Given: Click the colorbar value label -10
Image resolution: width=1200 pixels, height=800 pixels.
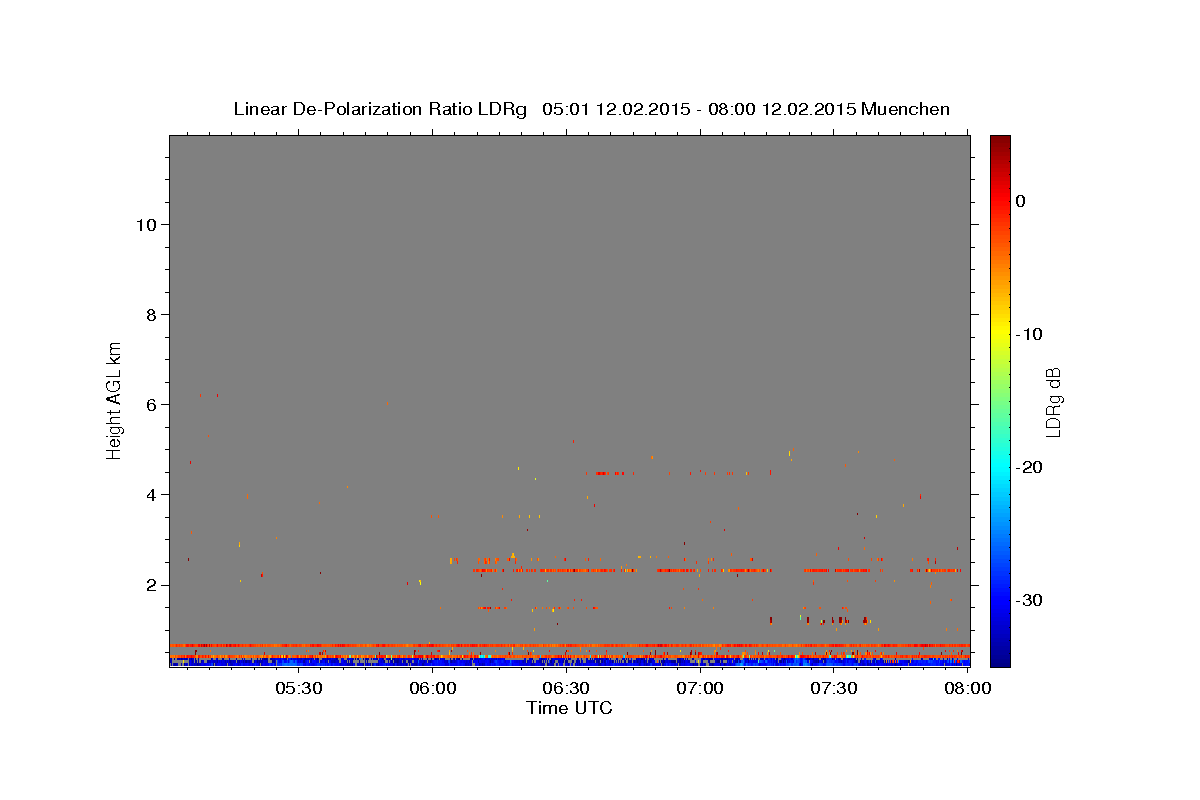Looking at the screenshot, I should point(1030,334).
